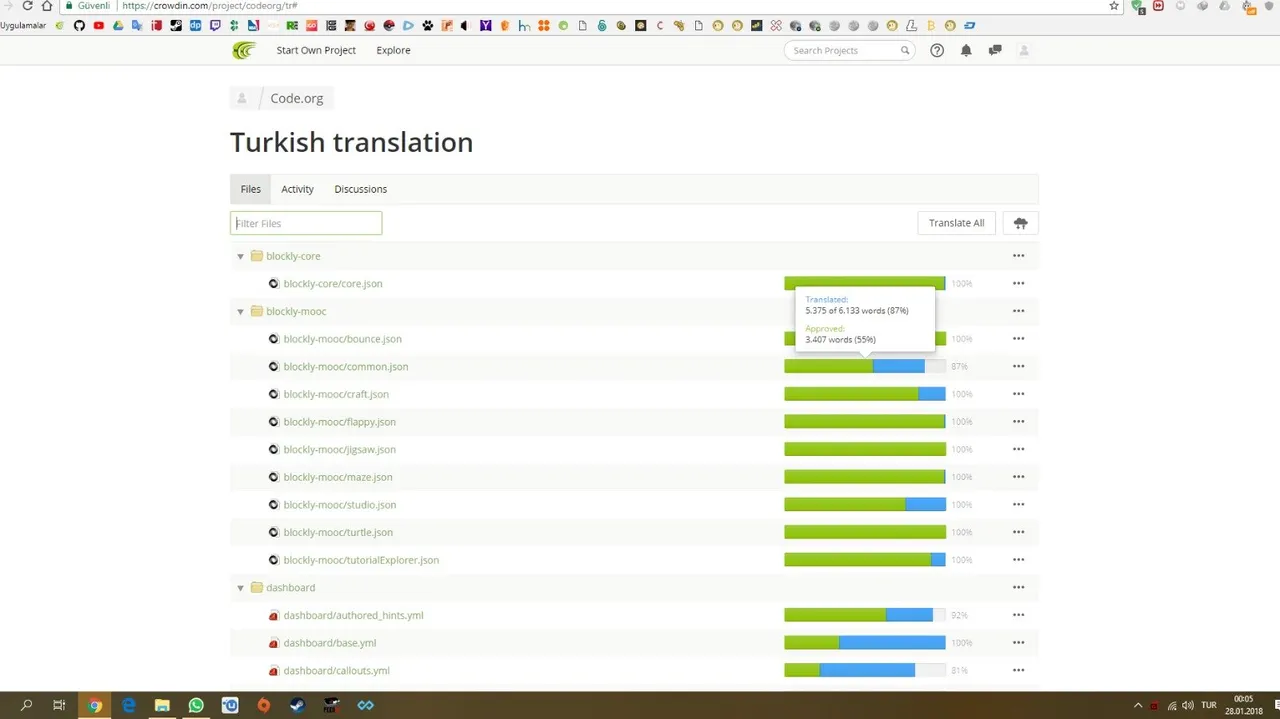Open the help question mark icon
This screenshot has height=719, width=1280.
pyautogui.click(x=937, y=50)
